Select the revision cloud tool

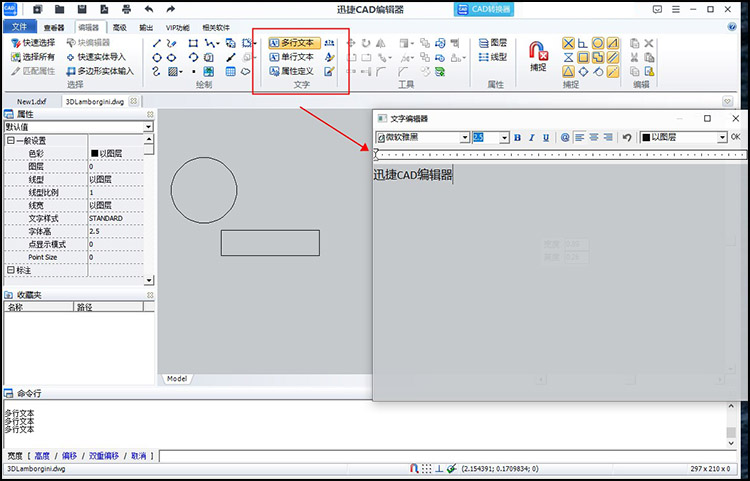[x=245, y=72]
